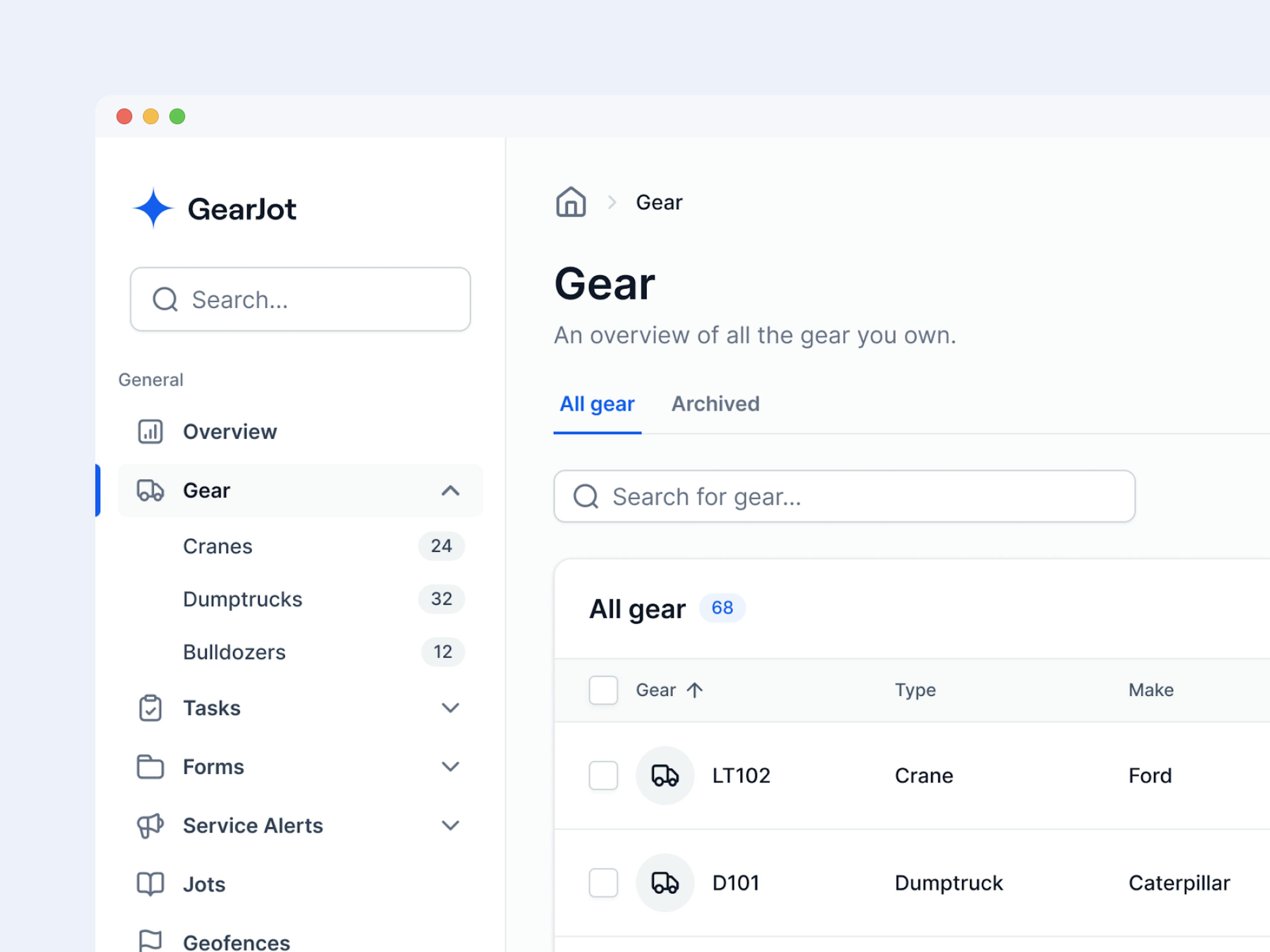The image size is (1270, 952).
Task: Click the Tasks clipboard icon
Action: (x=150, y=707)
